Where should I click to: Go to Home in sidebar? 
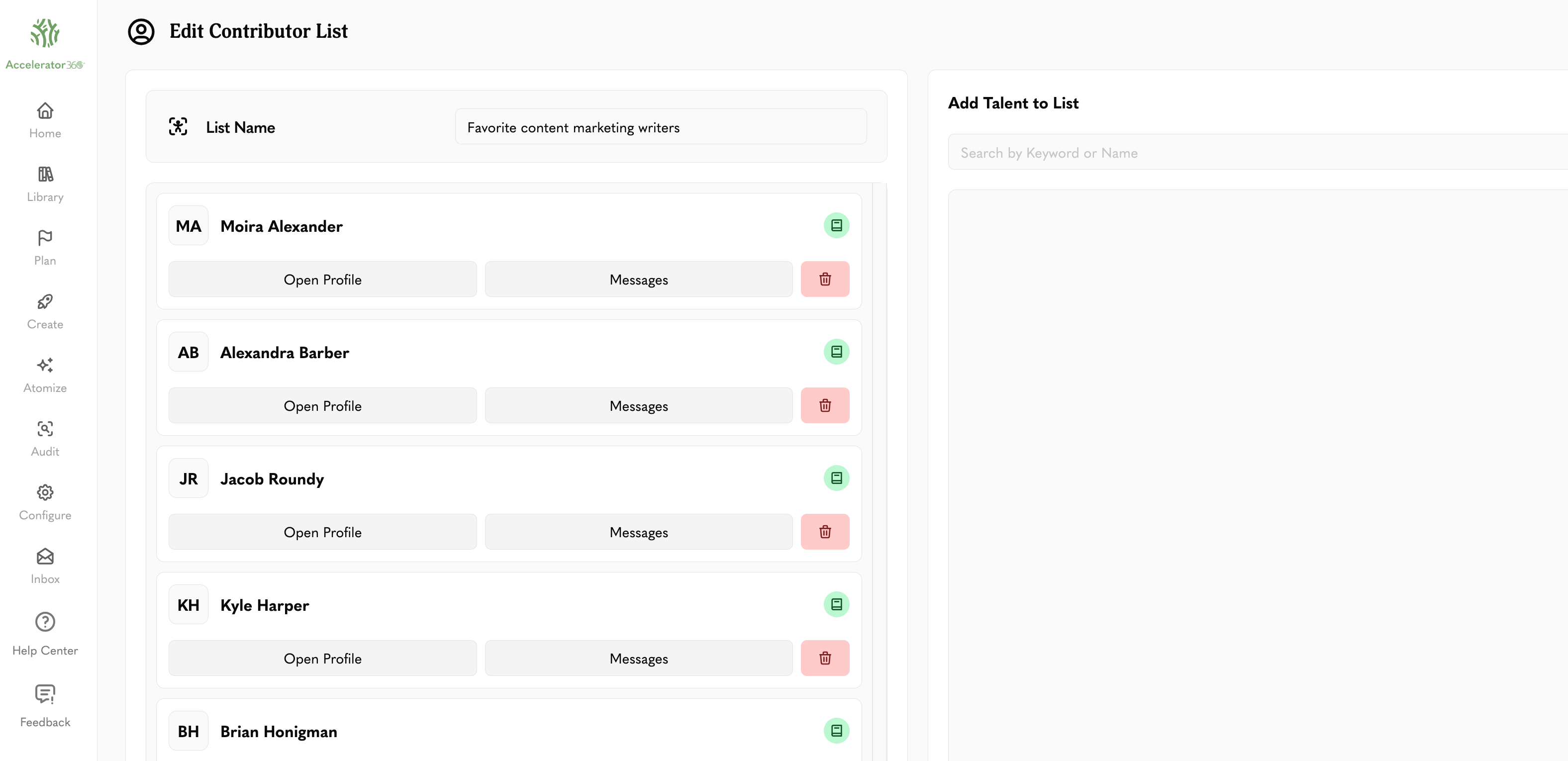(45, 120)
